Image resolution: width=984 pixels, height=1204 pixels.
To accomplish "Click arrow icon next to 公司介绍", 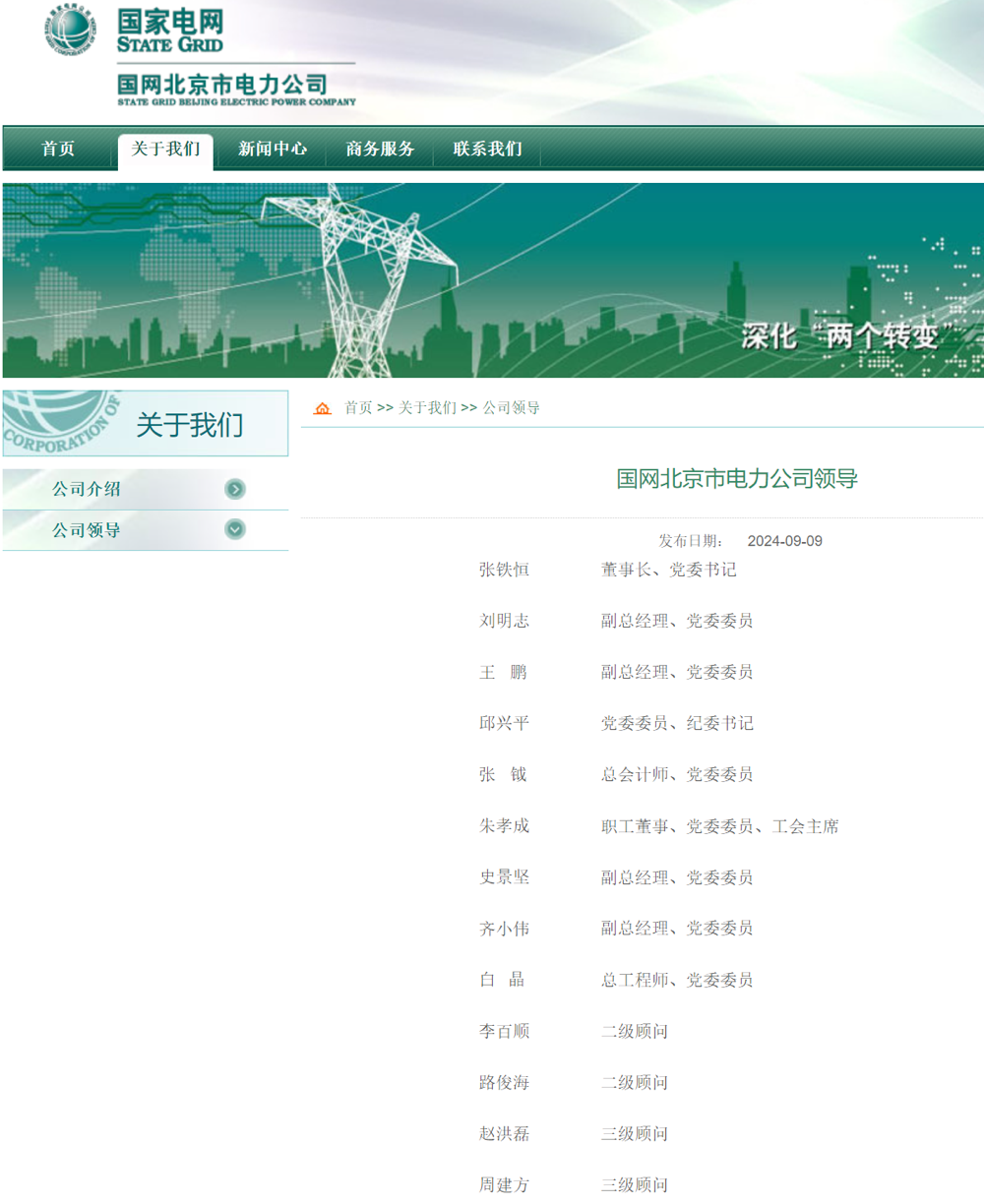I will [235, 489].
